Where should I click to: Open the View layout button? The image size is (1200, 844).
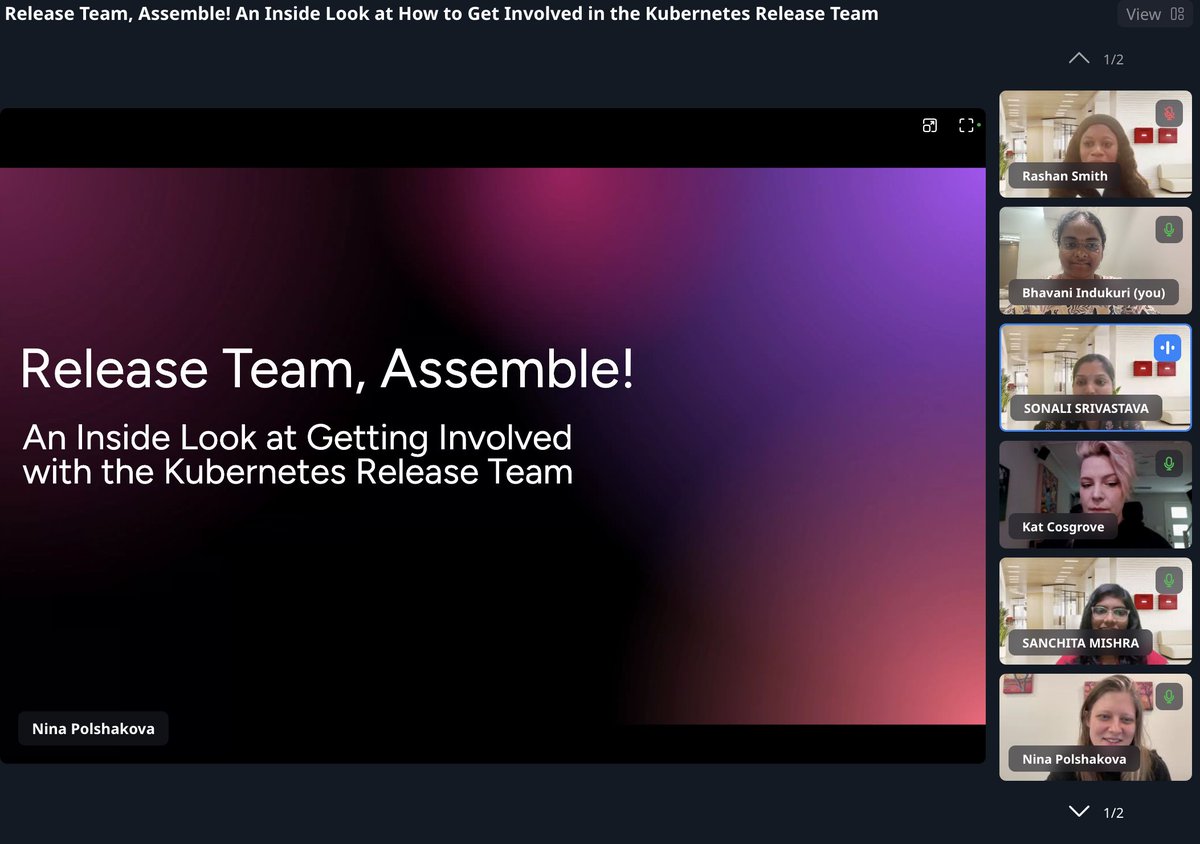coord(1155,14)
